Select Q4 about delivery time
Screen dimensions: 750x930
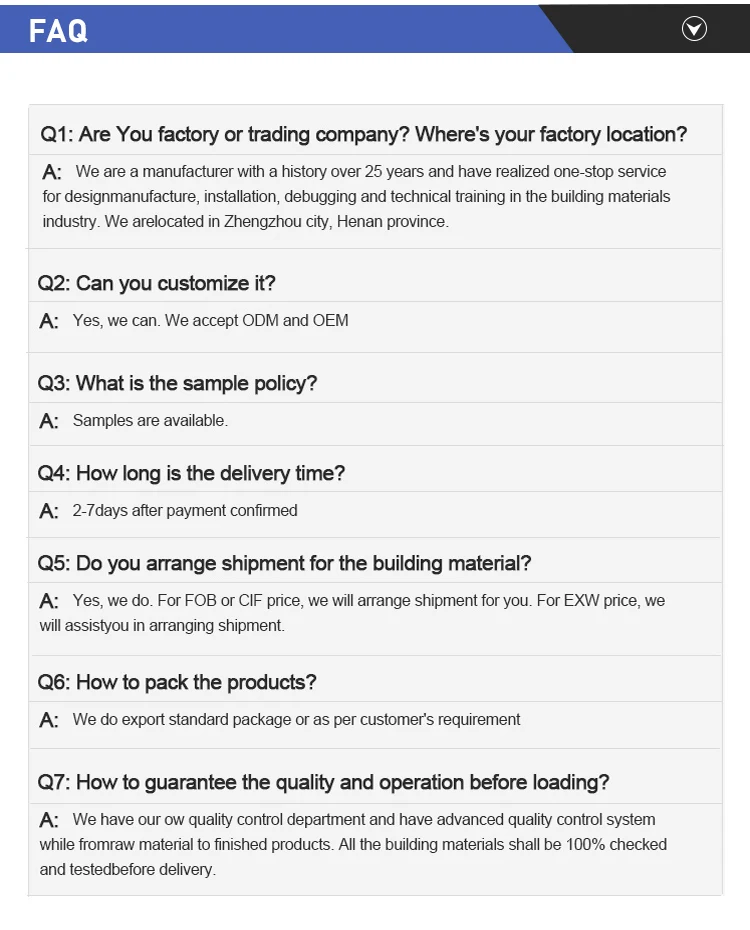[x=191, y=473]
